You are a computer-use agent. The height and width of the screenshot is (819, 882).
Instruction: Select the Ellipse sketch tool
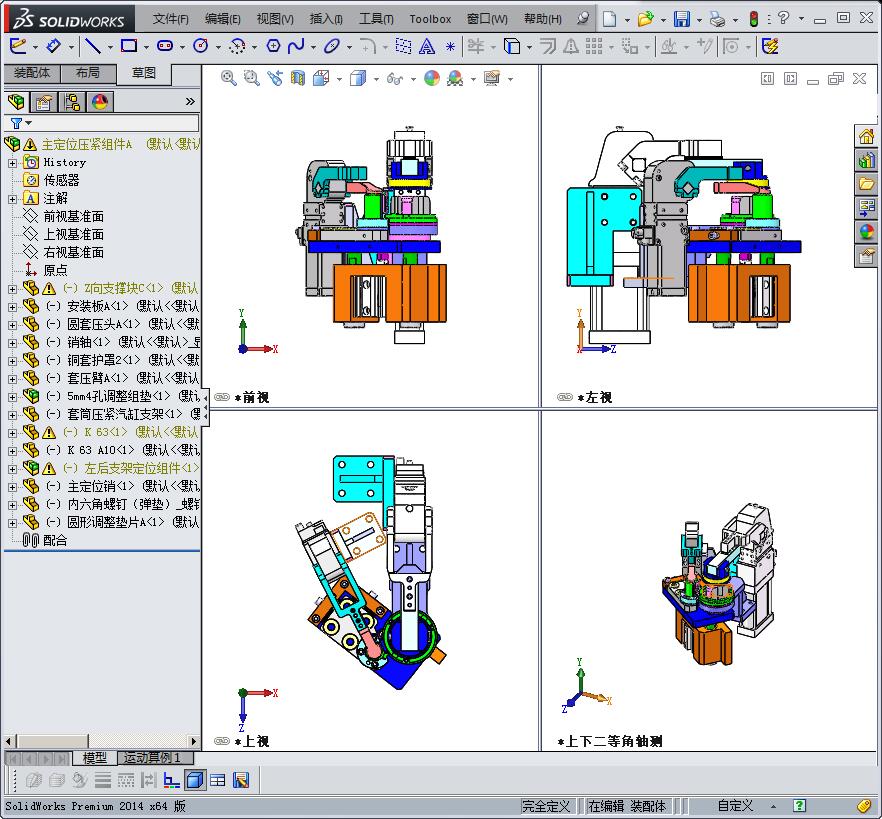pyautogui.click(x=332, y=46)
